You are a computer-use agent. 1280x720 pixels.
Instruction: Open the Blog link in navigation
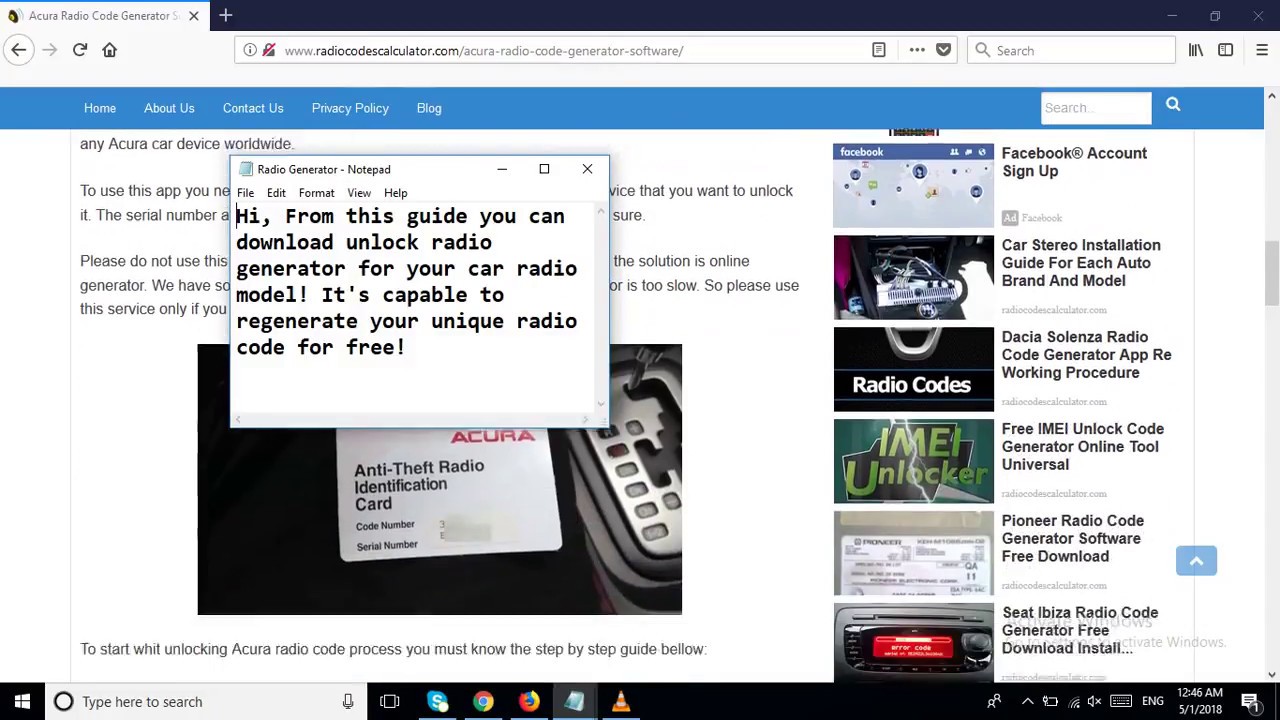pyautogui.click(x=429, y=108)
